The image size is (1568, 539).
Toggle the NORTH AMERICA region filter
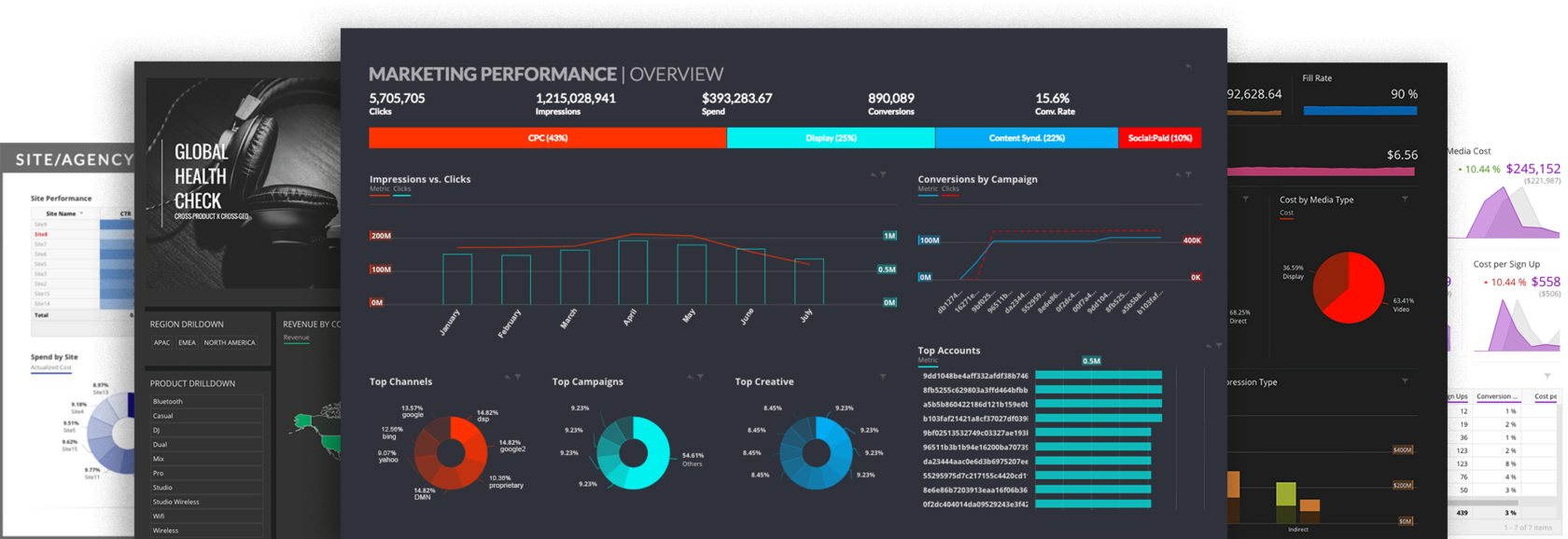click(230, 343)
